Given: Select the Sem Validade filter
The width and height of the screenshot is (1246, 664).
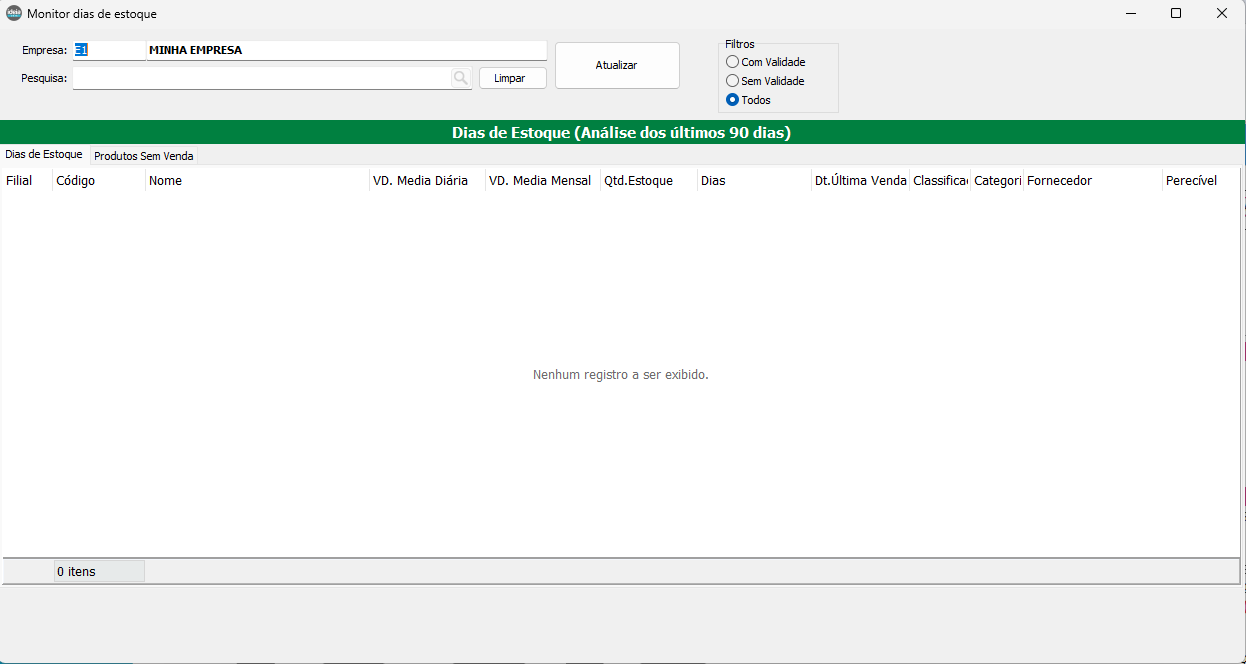Looking at the screenshot, I should pyautogui.click(x=733, y=81).
